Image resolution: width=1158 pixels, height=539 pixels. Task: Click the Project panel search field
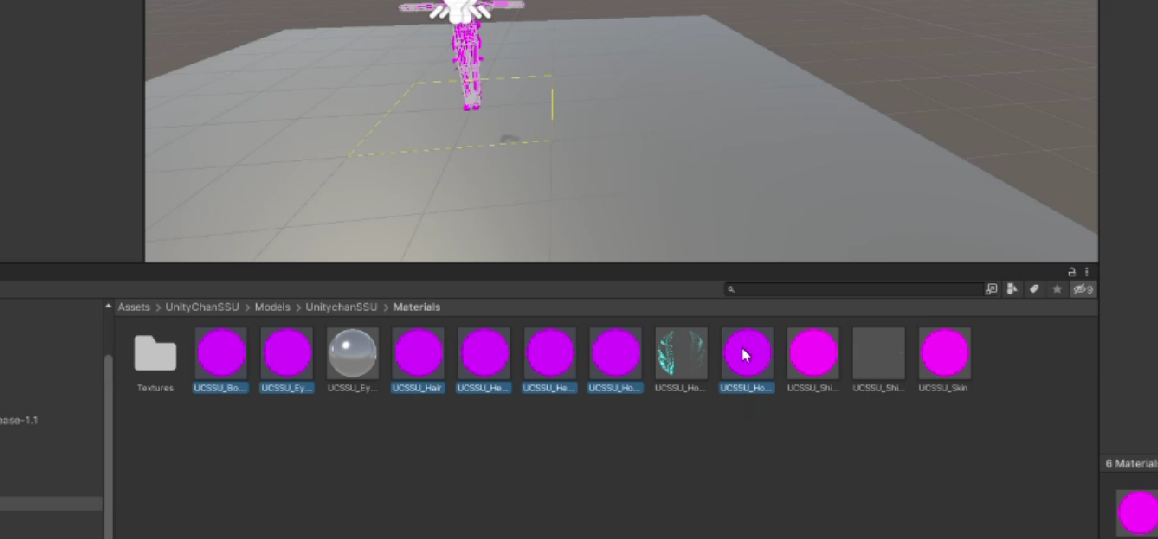coord(853,289)
